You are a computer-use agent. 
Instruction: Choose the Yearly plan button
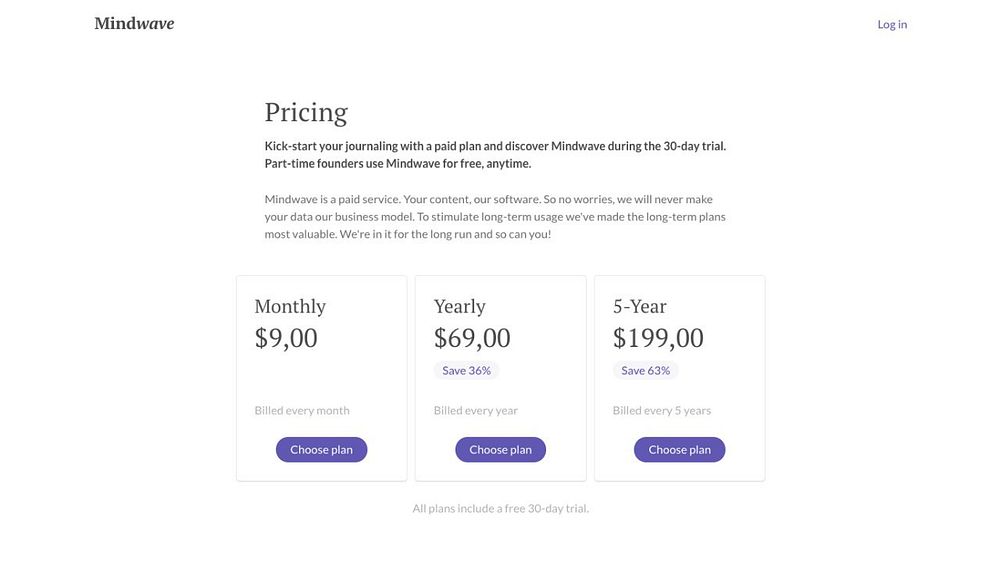click(x=500, y=450)
